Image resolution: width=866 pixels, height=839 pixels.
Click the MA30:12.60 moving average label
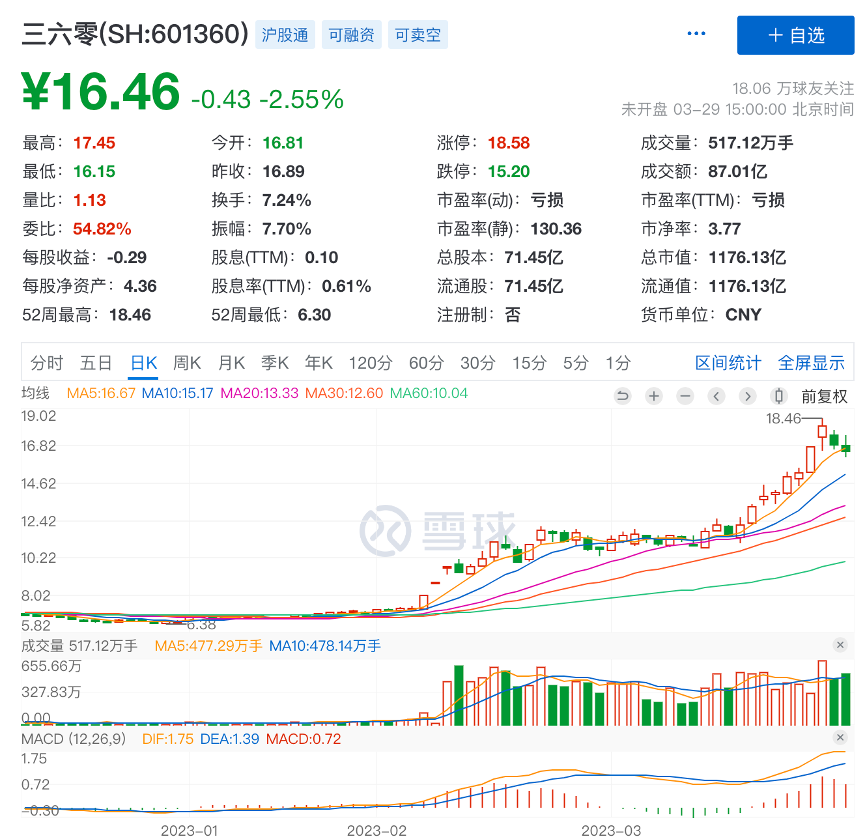coord(344,393)
